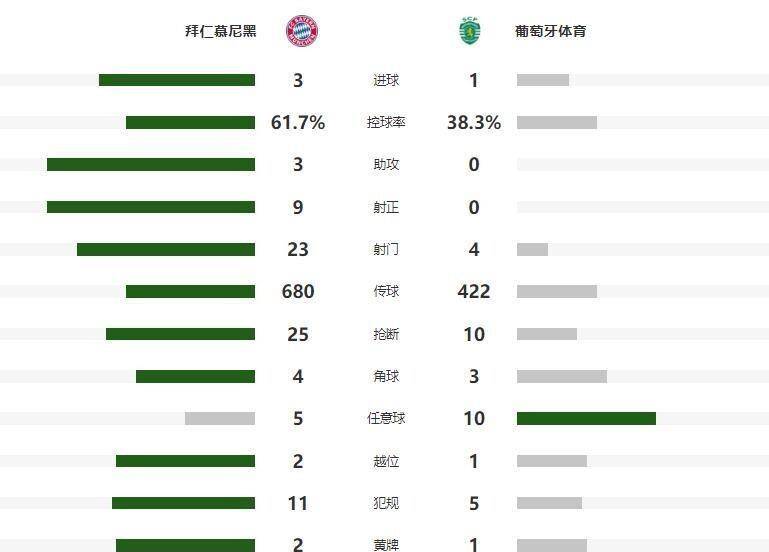Select the 射门 stat label
Image resolution: width=769 pixels, height=552 pixels.
[x=385, y=250]
